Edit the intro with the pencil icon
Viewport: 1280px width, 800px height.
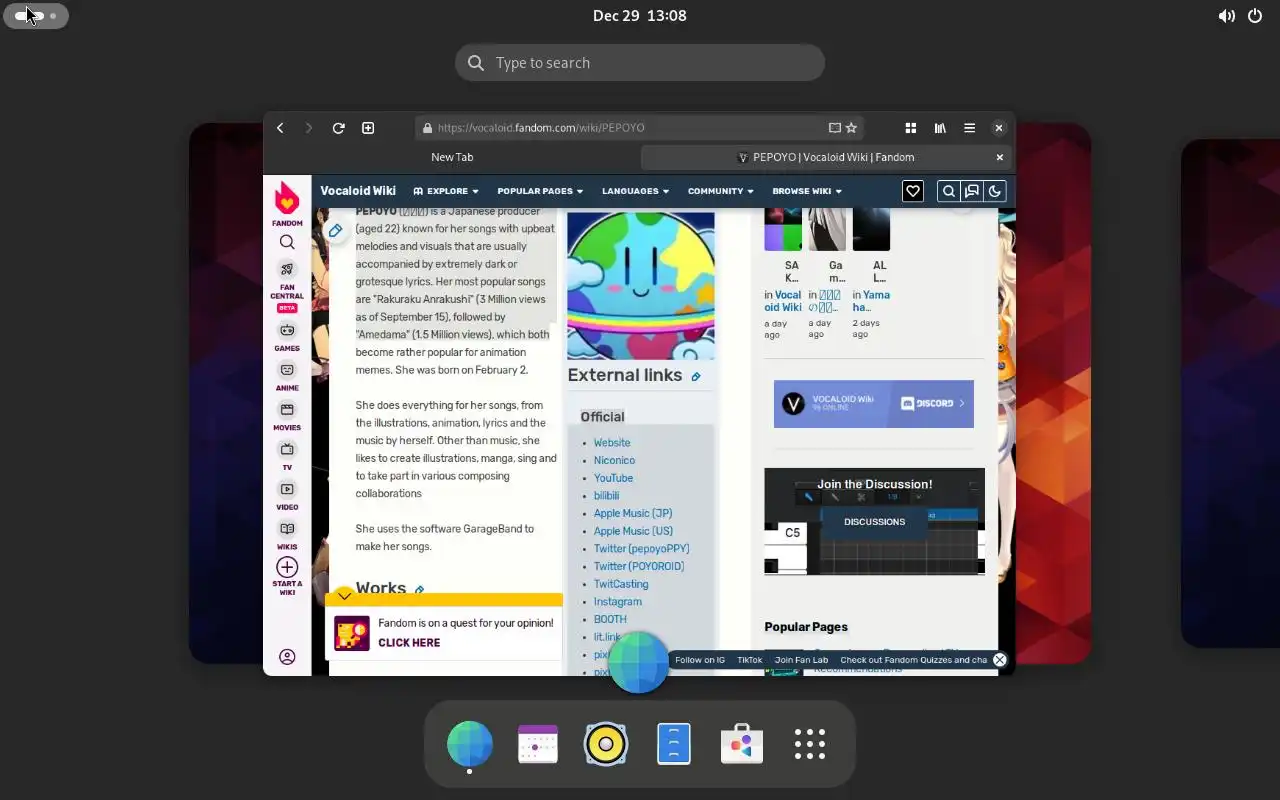[x=336, y=231]
